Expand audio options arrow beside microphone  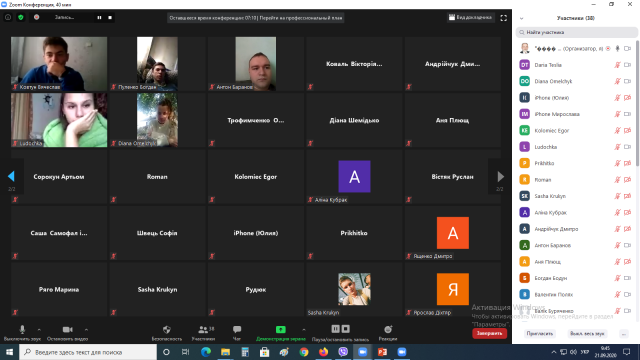coord(39,329)
